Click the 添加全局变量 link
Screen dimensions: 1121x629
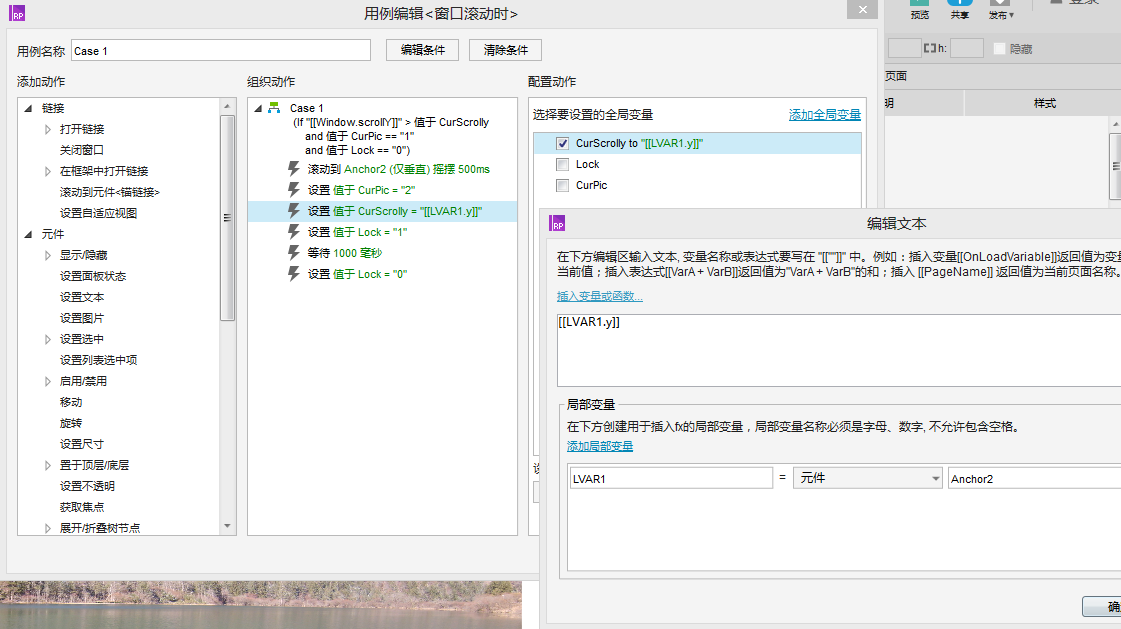point(824,114)
